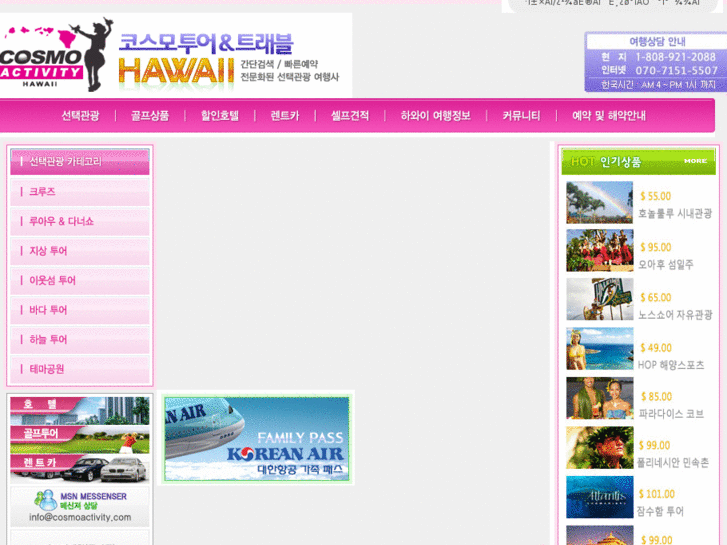Click the $ 95.00 price

click(656, 247)
